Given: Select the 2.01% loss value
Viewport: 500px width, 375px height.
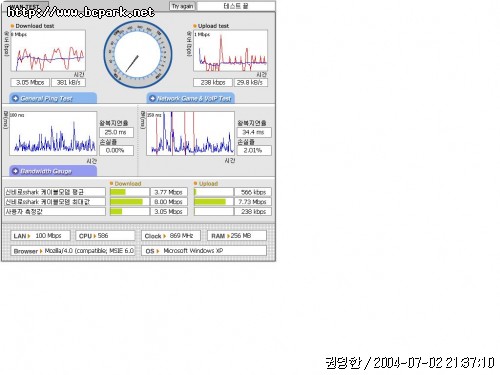Looking at the screenshot, I should pyautogui.click(x=254, y=150).
